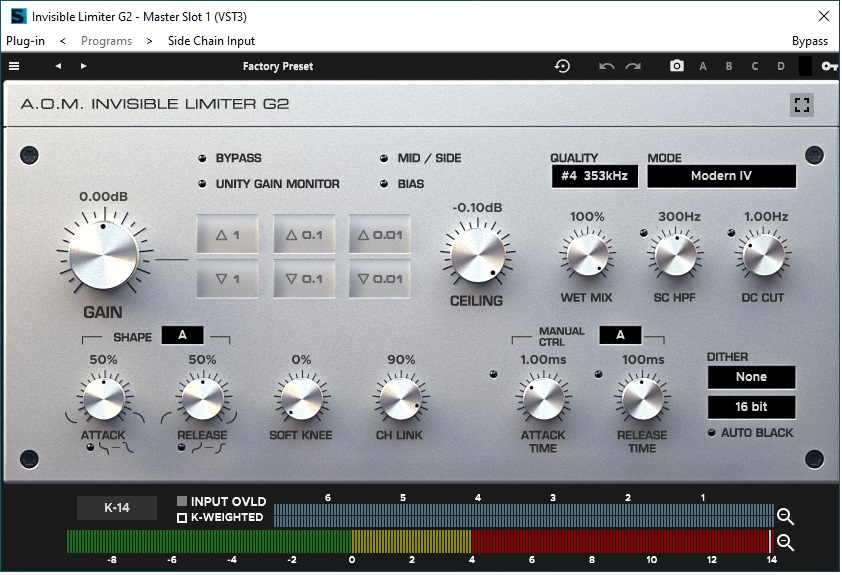
Task: Enable manual RELEASE TIME LED
Action: (x=598, y=374)
